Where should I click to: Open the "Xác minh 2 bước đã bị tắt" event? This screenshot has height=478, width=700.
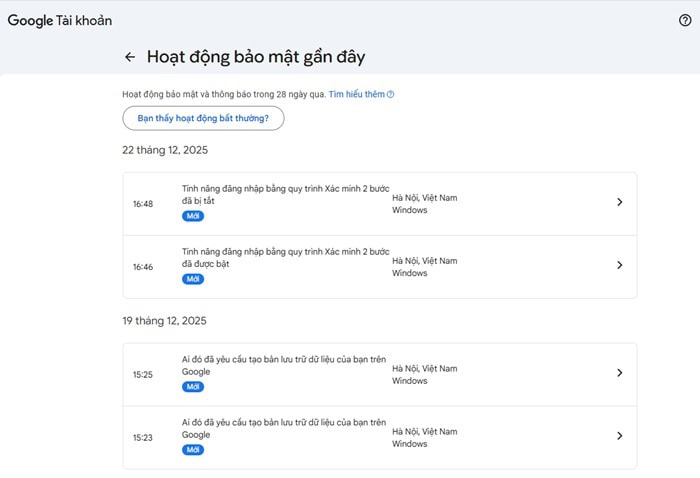(x=284, y=194)
